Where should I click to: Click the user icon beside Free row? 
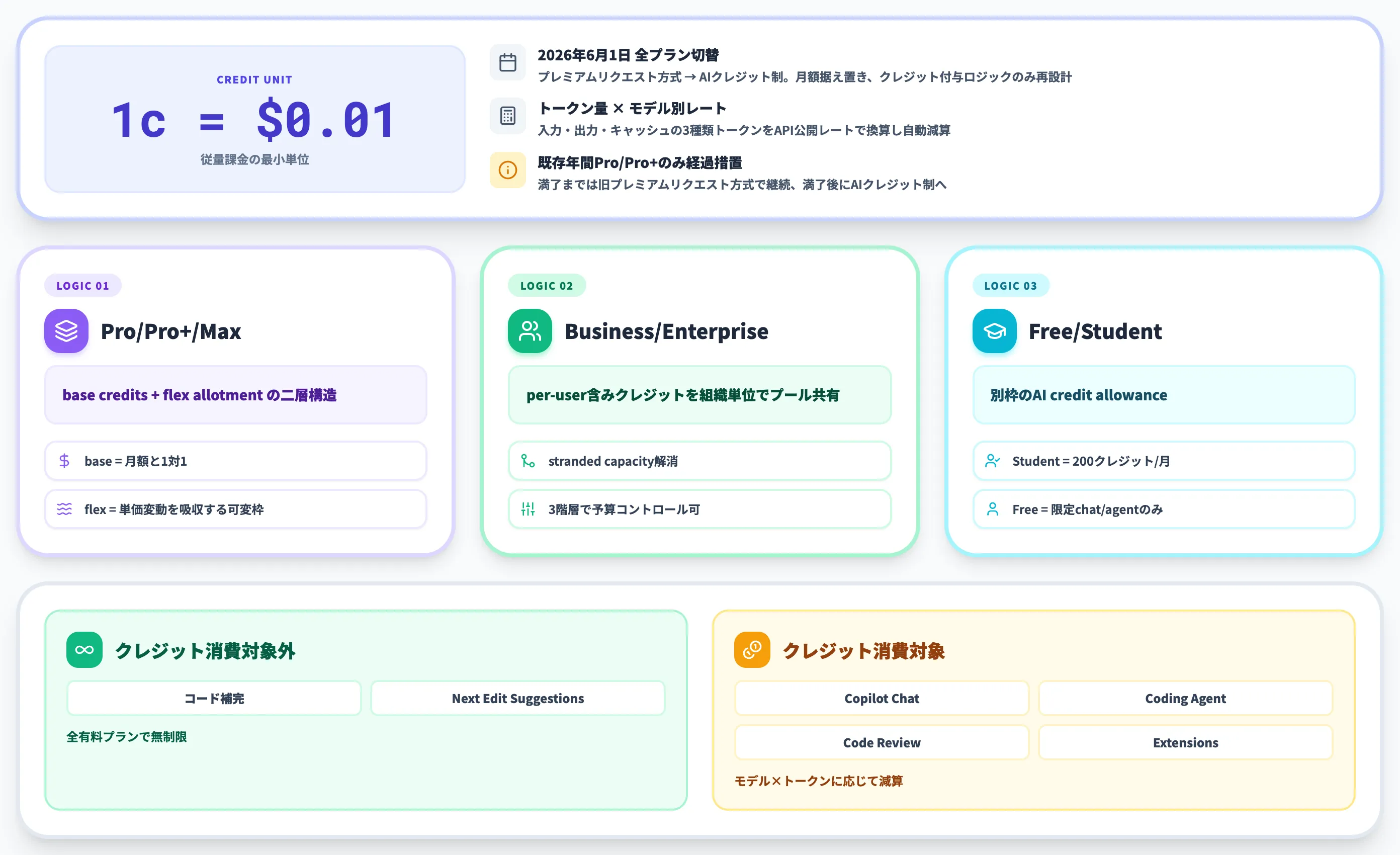point(993,509)
